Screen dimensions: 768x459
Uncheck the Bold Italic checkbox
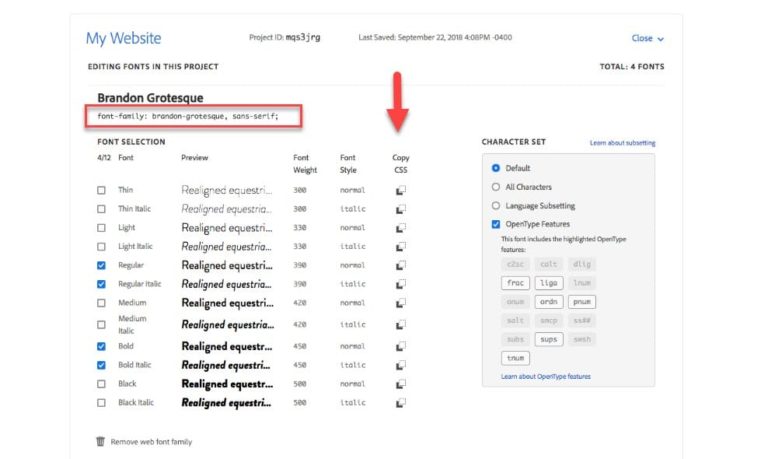101,365
